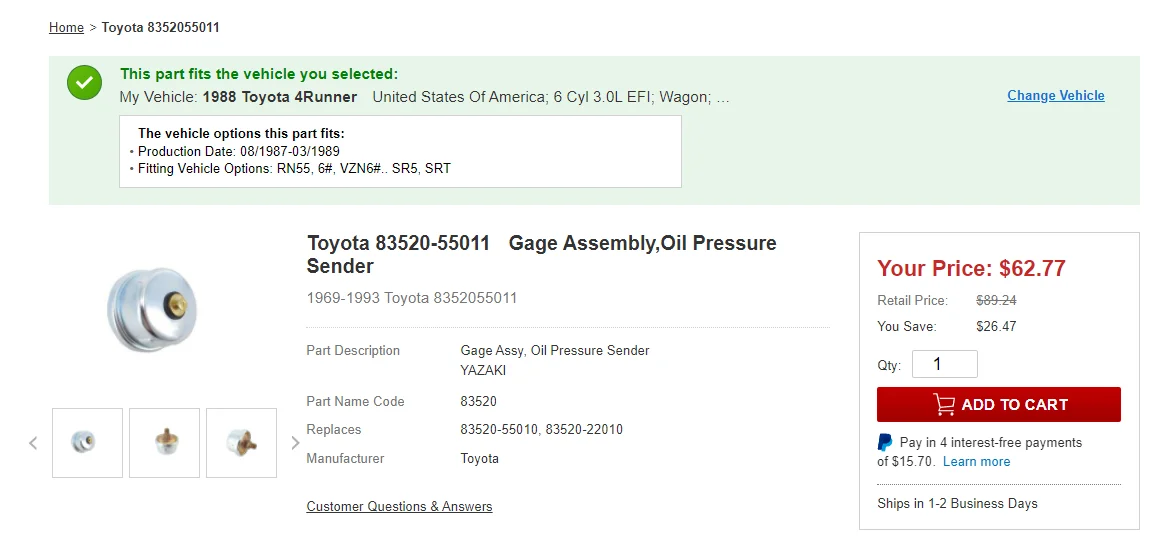Viewport: 1150px width, 539px height.
Task: Select the first product thumbnail
Action: (88, 443)
